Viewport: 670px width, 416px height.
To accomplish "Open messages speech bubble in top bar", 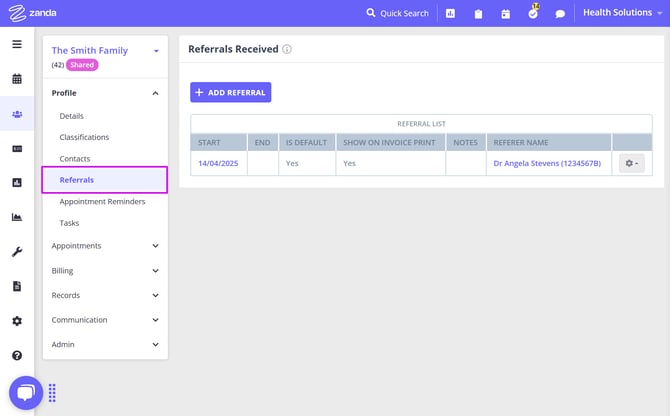I will click(x=560, y=14).
